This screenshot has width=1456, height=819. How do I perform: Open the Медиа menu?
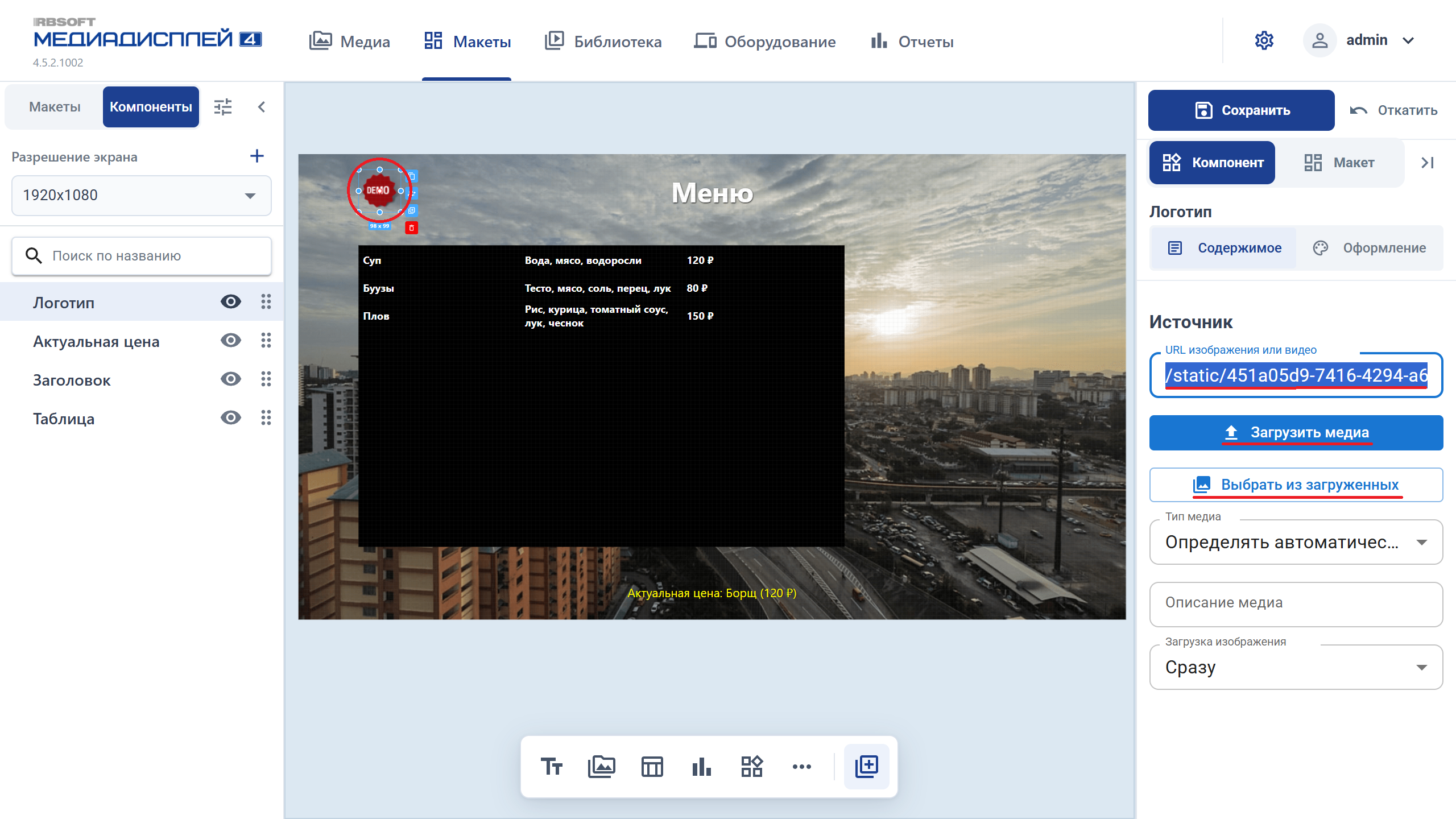click(349, 41)
